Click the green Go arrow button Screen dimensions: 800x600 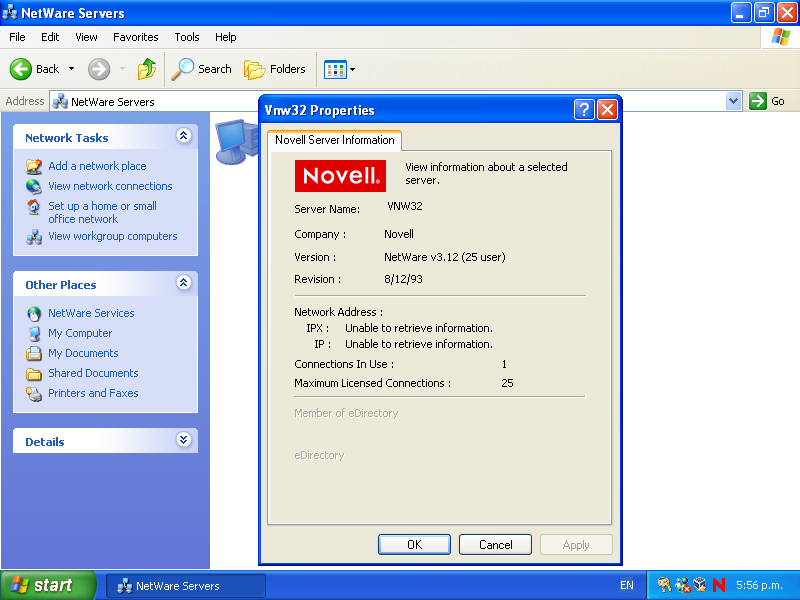pyautogui.click(x=758, y=101)
